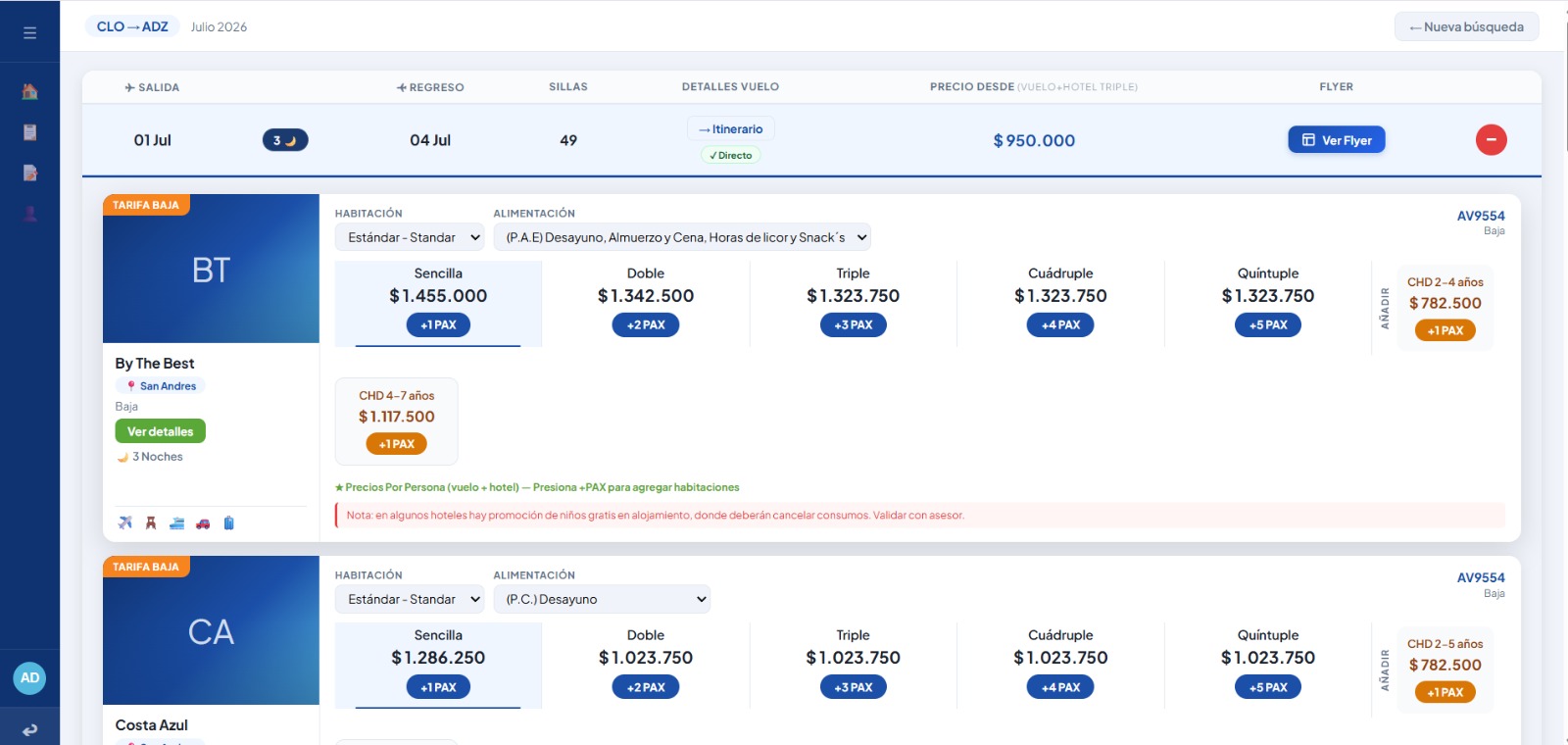Open the By The Best Alimentación dropdown

coord(682,237)
